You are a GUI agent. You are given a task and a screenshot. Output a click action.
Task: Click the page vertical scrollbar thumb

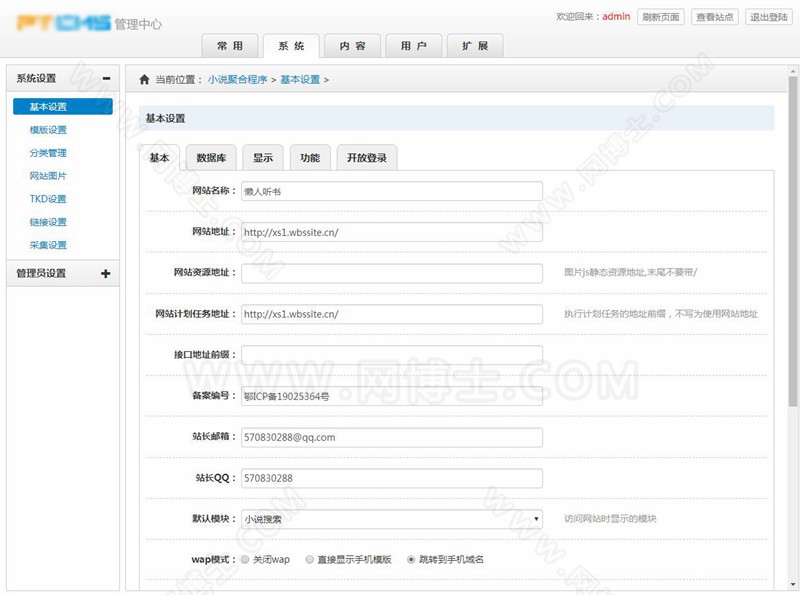coord(792,241)
